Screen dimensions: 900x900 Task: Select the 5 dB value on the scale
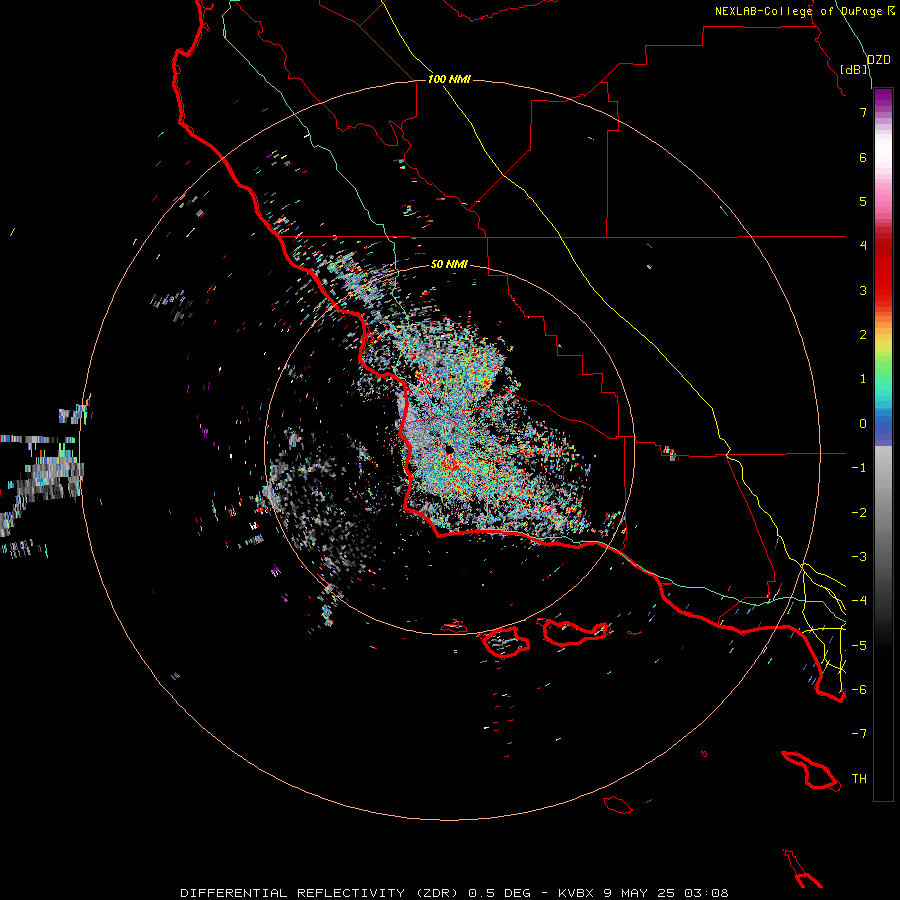863,201
